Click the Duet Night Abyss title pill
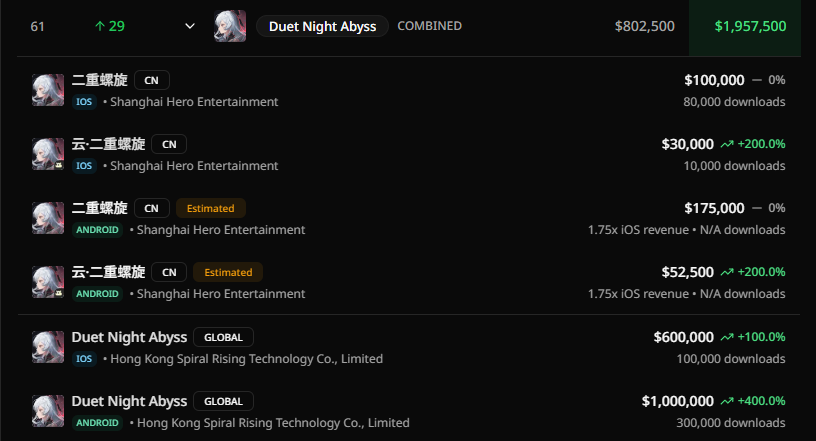The image size is (816, 441). (322, 26)
